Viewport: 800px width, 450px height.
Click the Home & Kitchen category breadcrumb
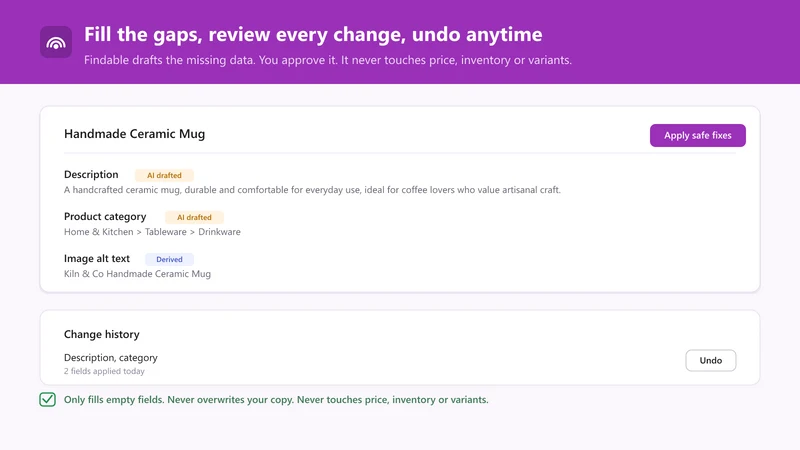[98, 232]
